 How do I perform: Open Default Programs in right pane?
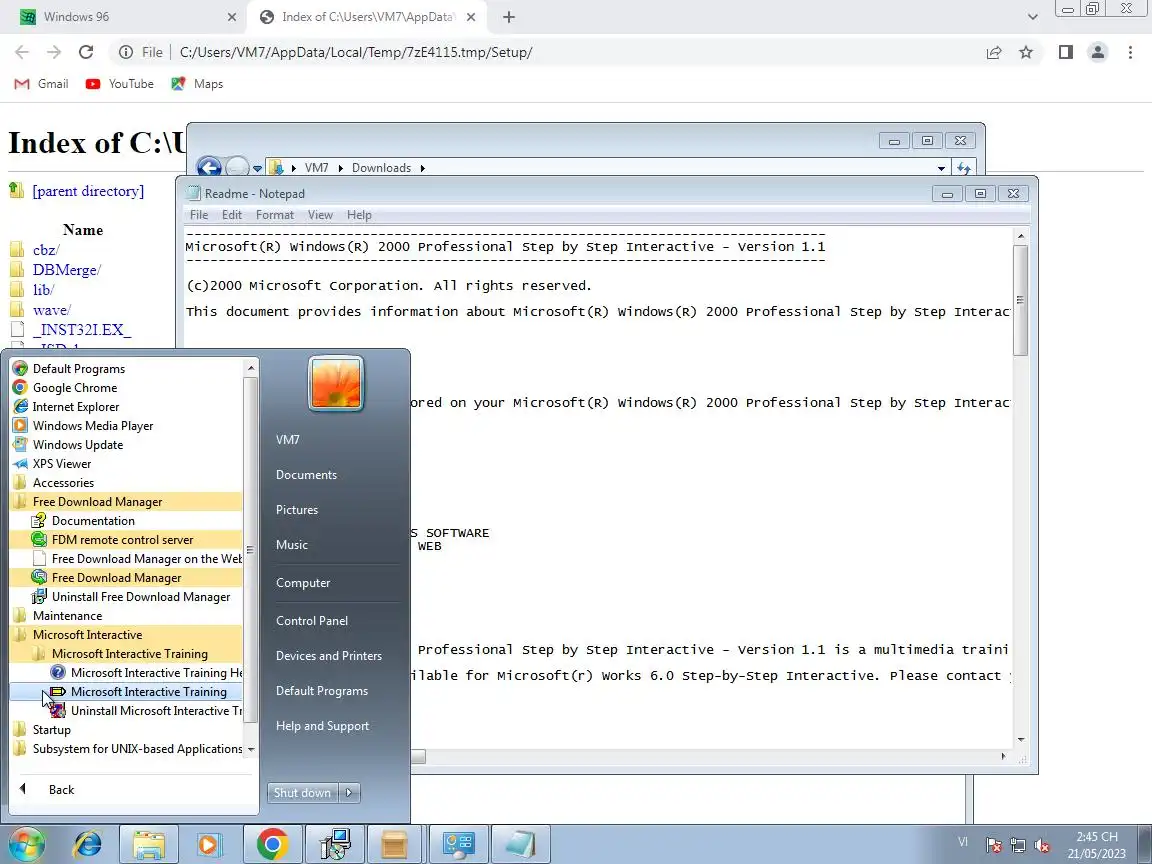coord(322,691)
